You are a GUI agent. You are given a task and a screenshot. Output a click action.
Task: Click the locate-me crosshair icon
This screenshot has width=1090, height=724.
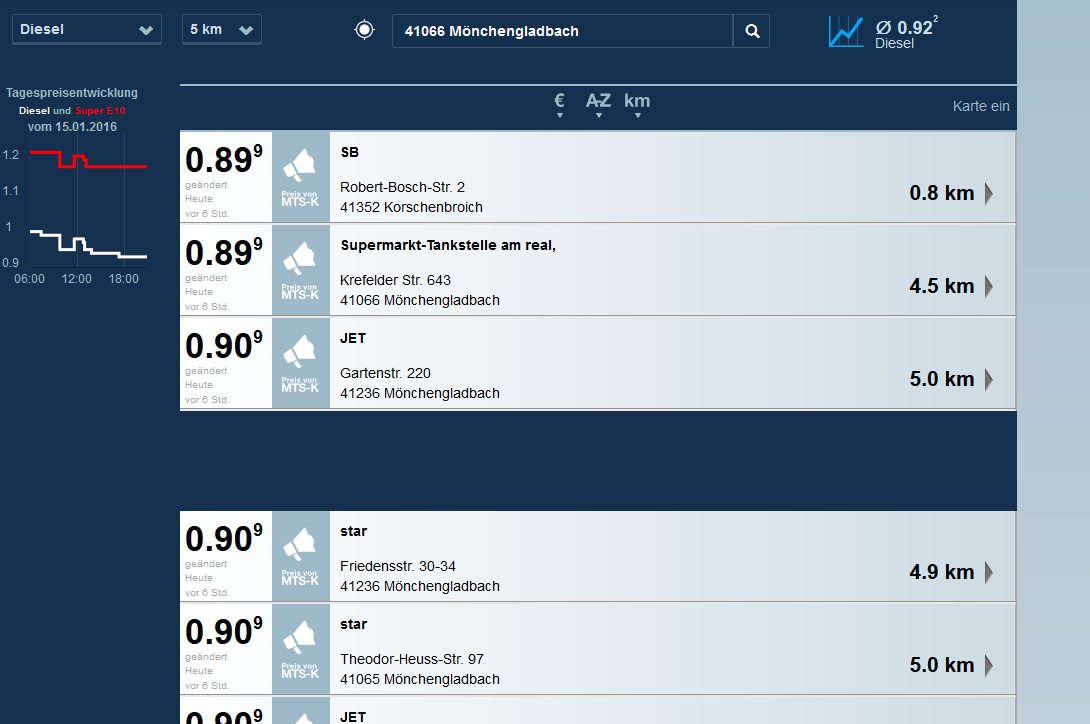click(364, 30)
